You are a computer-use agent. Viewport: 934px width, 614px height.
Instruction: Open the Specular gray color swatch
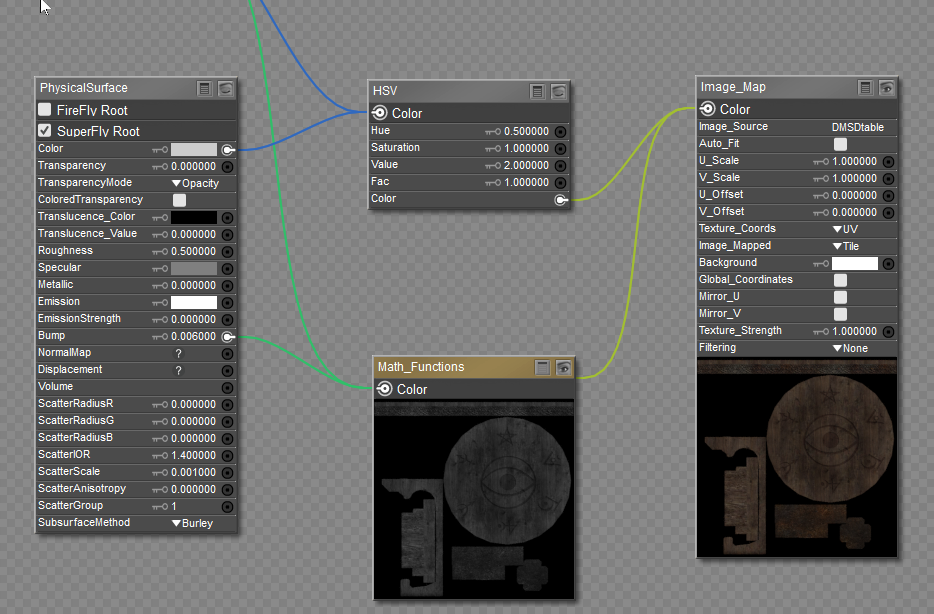[194, 269]
